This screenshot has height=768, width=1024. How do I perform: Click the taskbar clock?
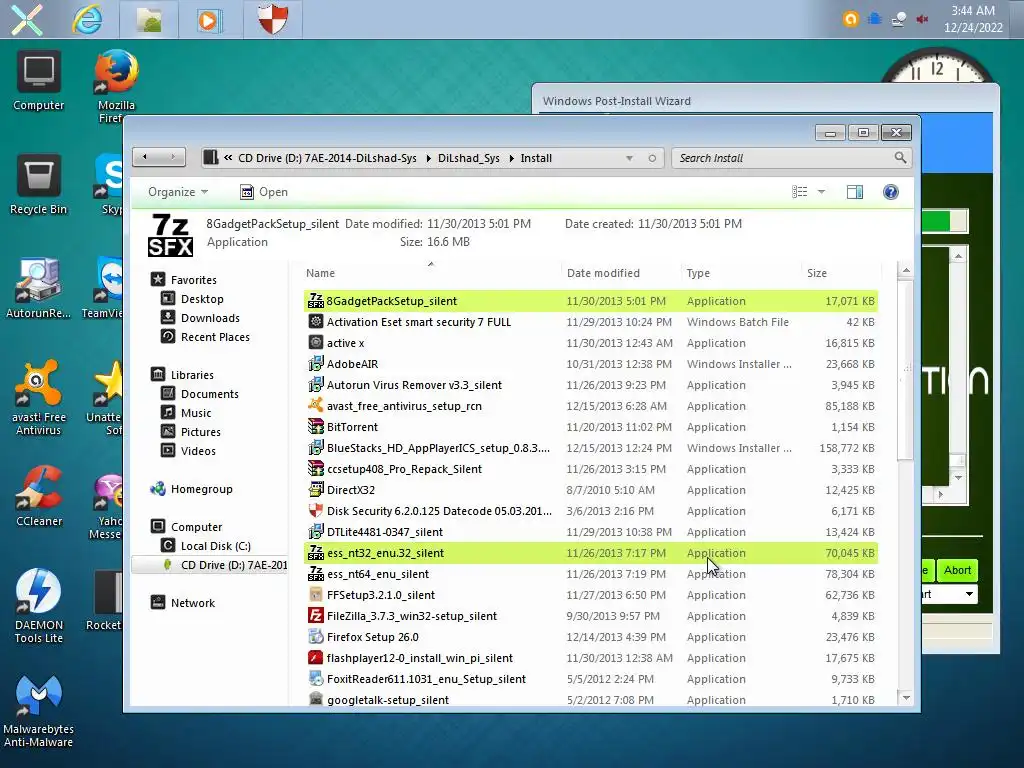point(973,19)
